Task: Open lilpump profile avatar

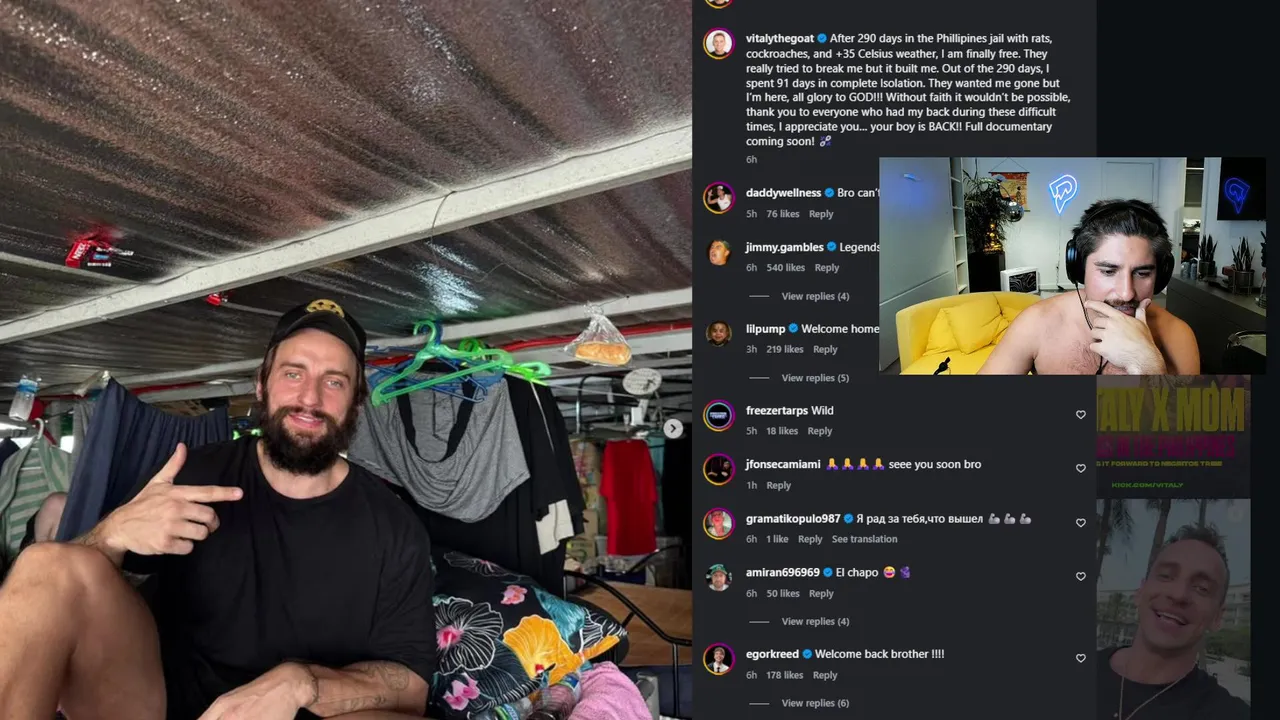Action: point(718,334)
